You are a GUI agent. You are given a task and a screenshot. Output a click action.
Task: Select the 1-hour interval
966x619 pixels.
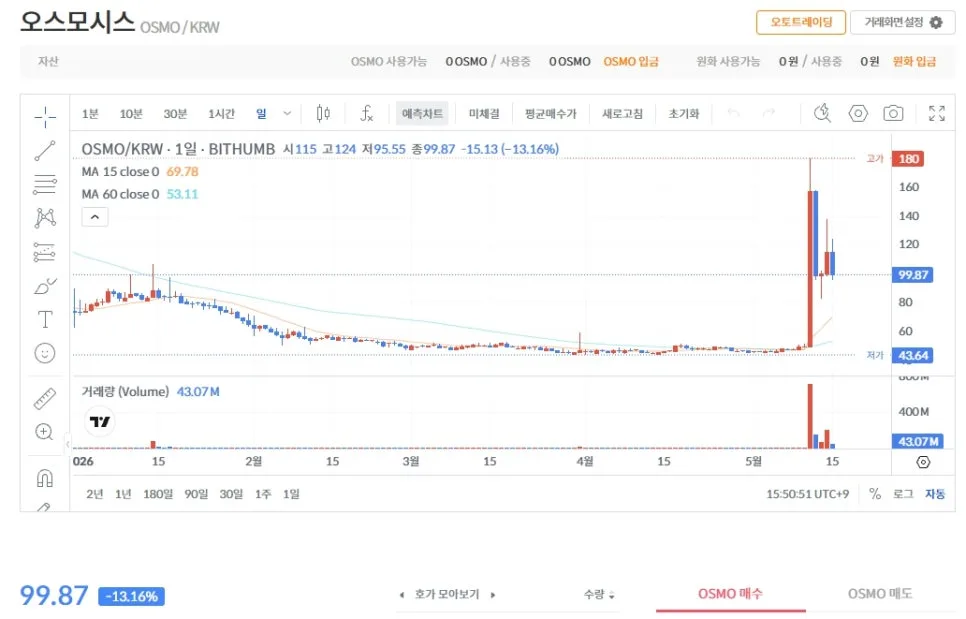tap(221, 114)
